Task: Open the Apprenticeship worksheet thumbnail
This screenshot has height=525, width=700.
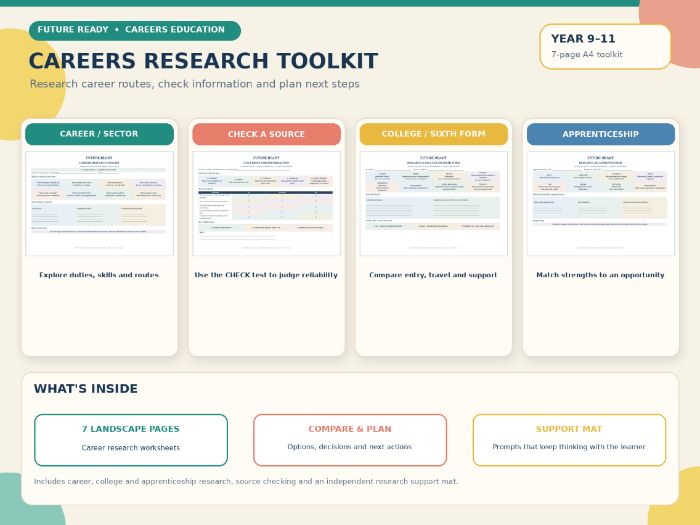Action: (x=601, y=204)
